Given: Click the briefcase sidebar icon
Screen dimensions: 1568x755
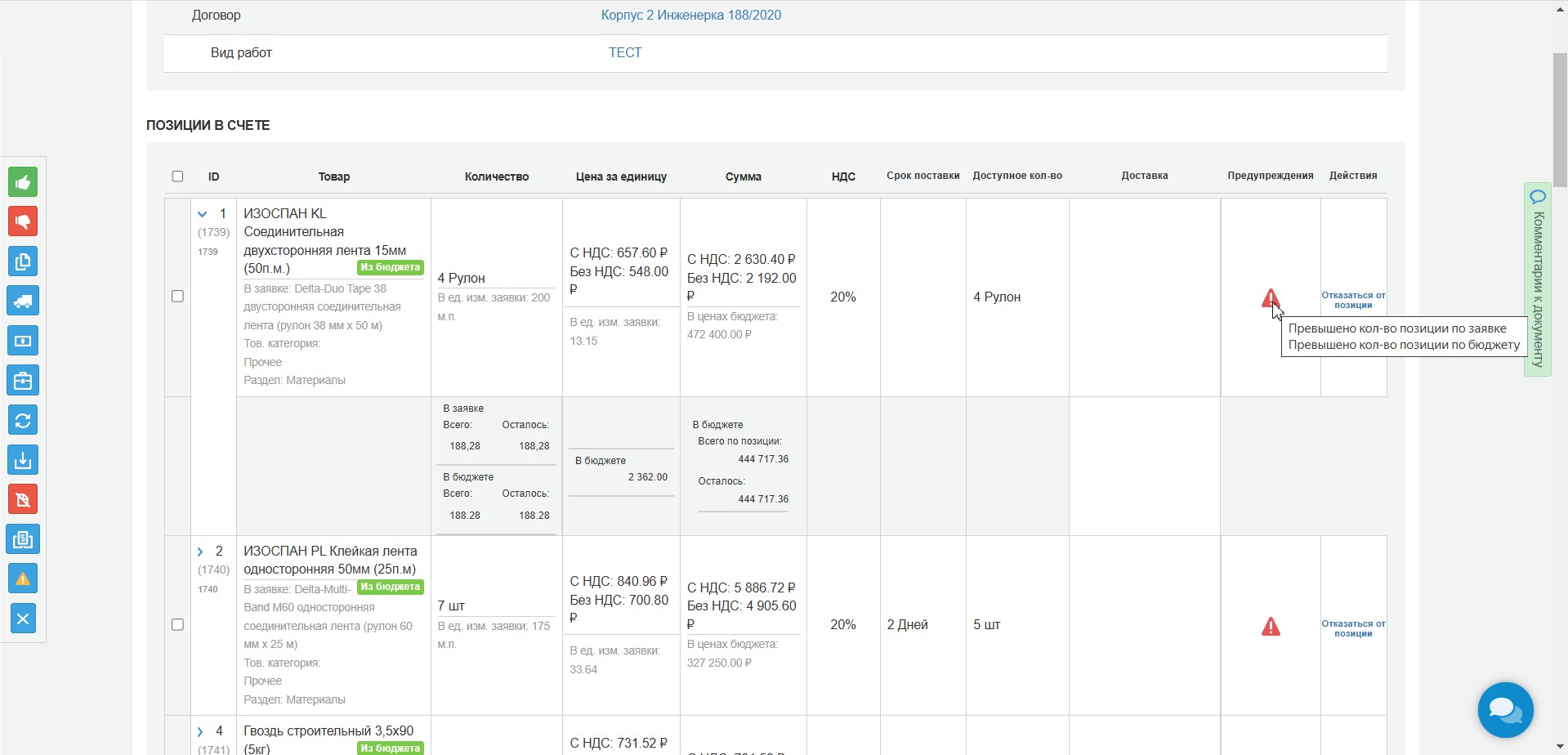Looking at the screenshot, I should [23, 381].
